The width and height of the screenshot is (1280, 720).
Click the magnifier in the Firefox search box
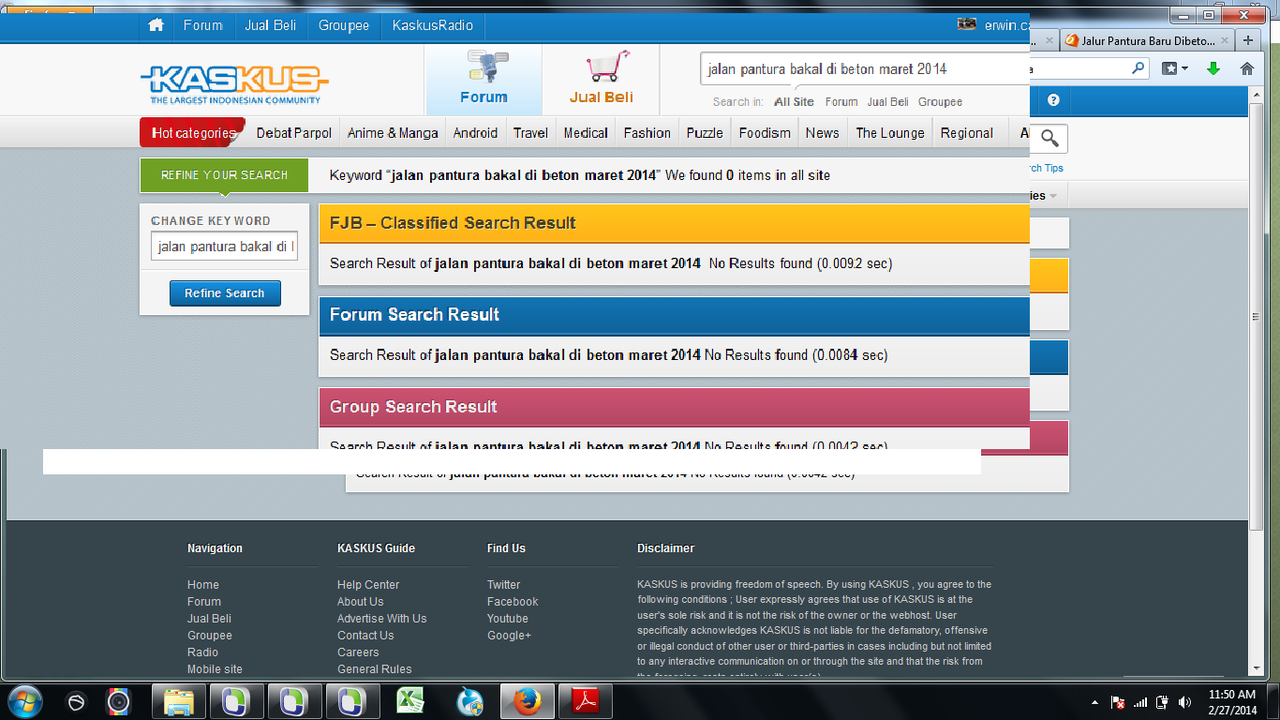[x=1139, y=68]
